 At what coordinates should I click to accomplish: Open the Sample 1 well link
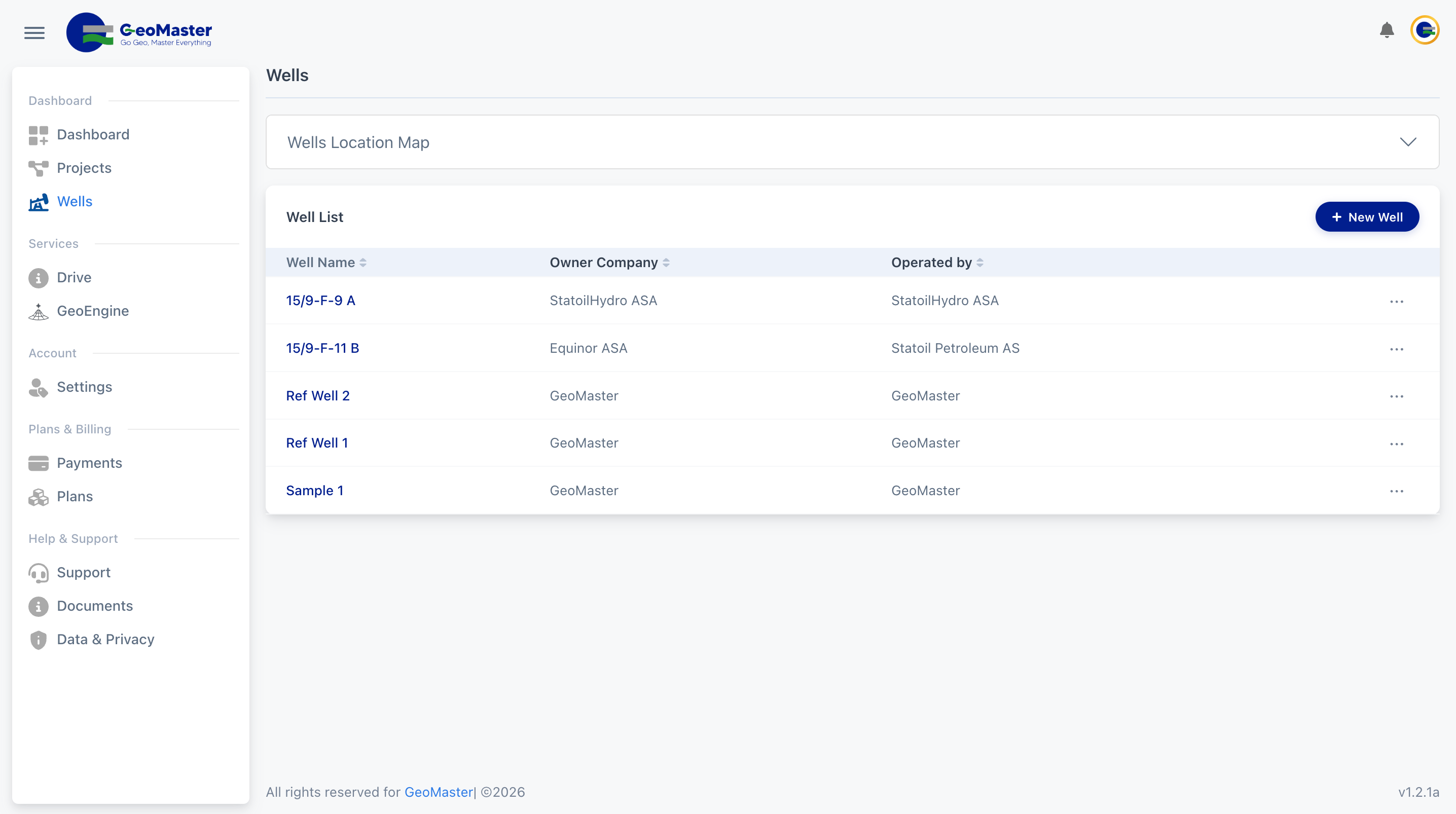pos(314,491)
